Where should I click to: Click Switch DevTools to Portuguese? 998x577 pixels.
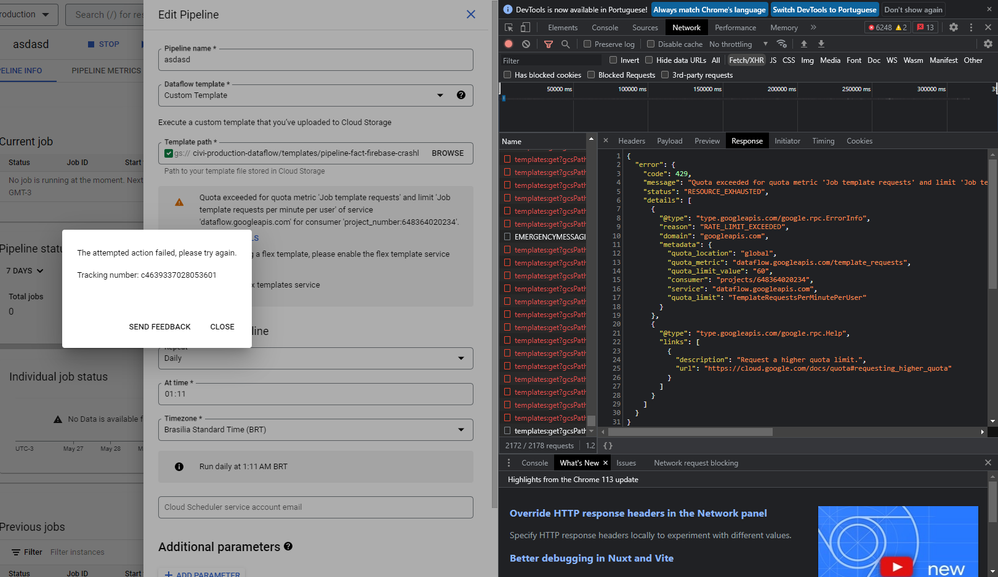tap(824, 10)
